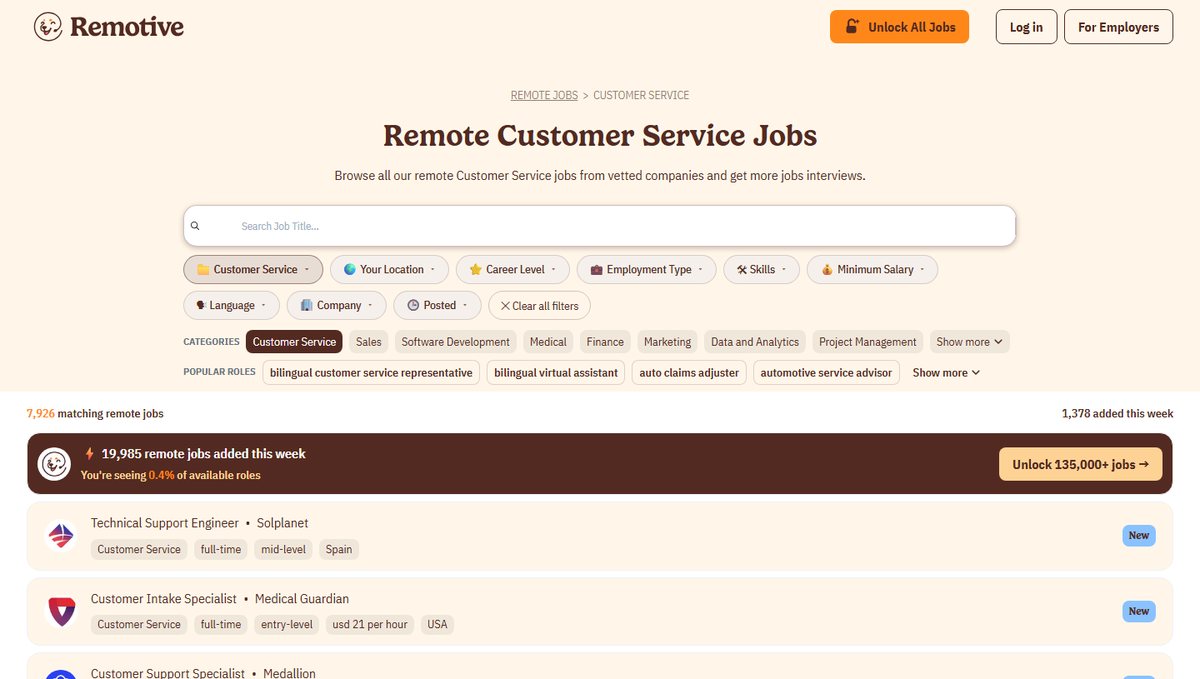Click the usd 21 per hour tag
Viewport: 1200px width, 679px height.
(370, 624)
